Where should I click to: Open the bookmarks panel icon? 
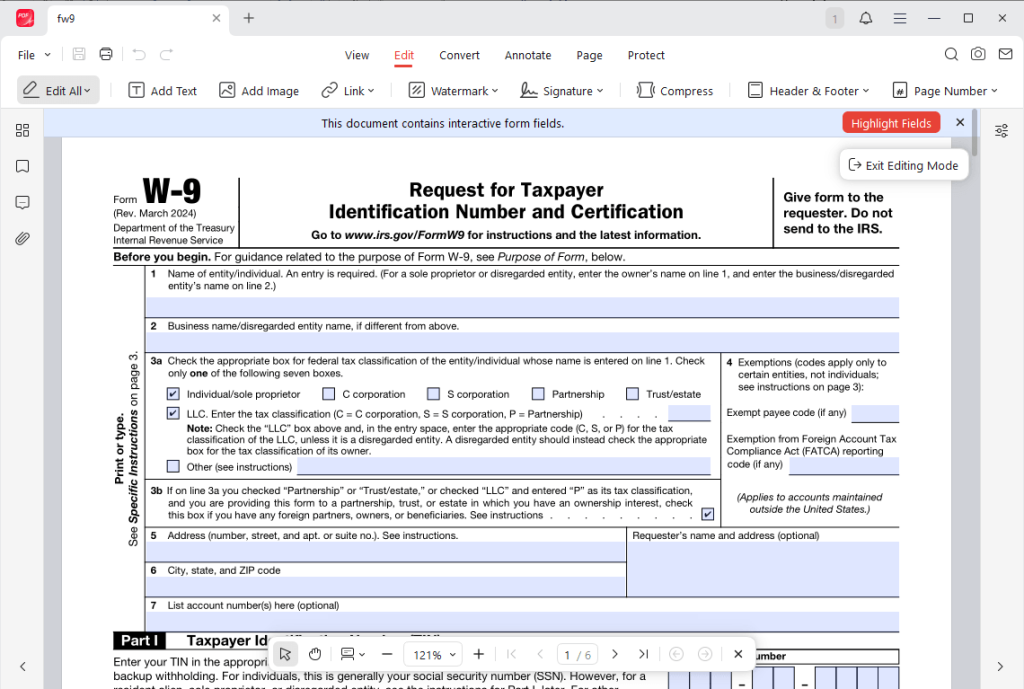pyautogui.click(x=22, y=167)
